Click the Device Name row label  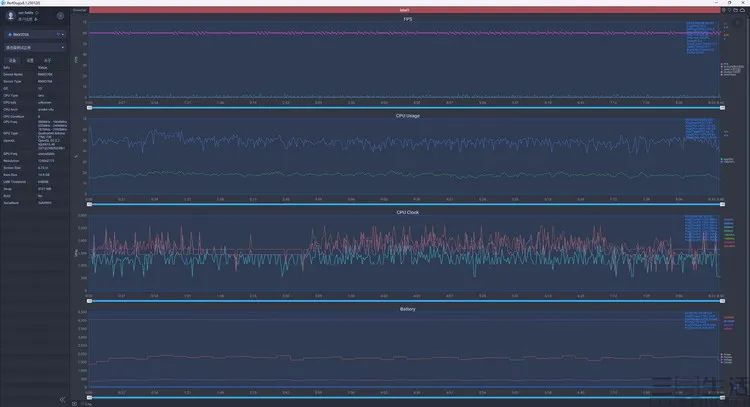tap(13, 75)
